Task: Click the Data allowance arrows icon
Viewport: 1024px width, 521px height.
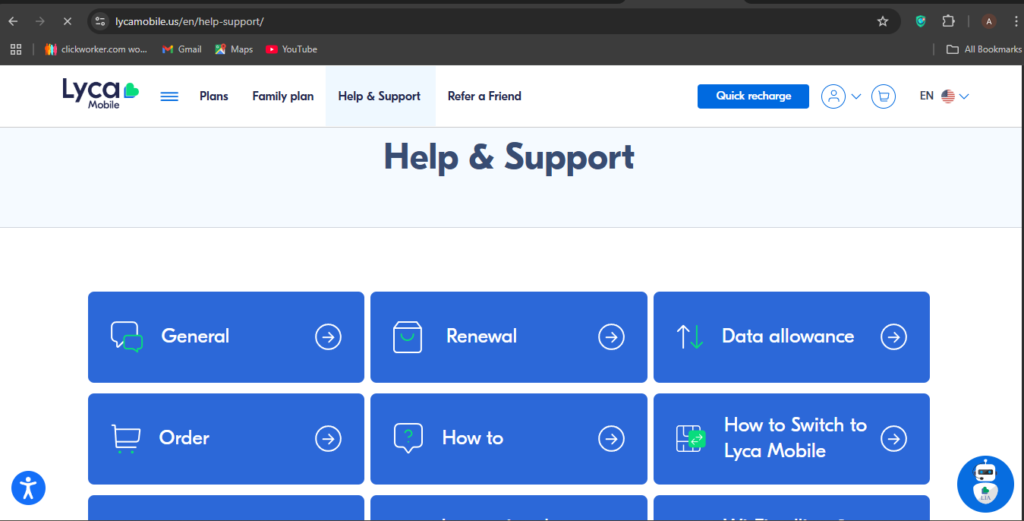Action: (690, 337)
